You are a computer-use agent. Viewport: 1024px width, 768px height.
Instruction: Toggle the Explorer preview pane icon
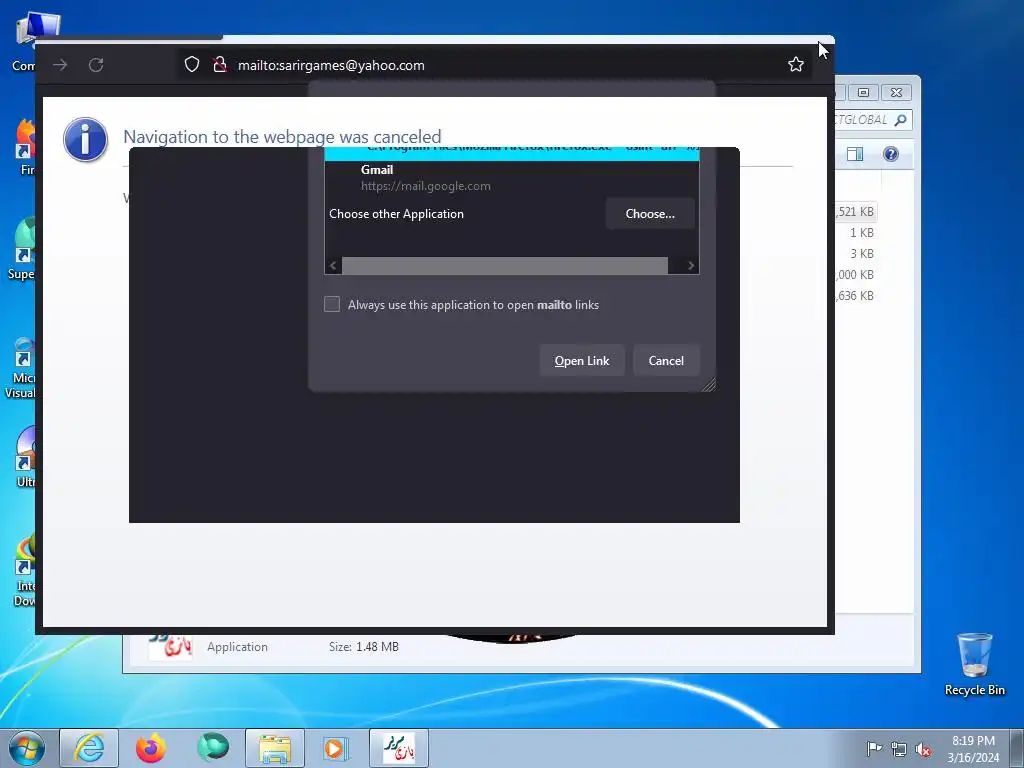pos(855,154)
